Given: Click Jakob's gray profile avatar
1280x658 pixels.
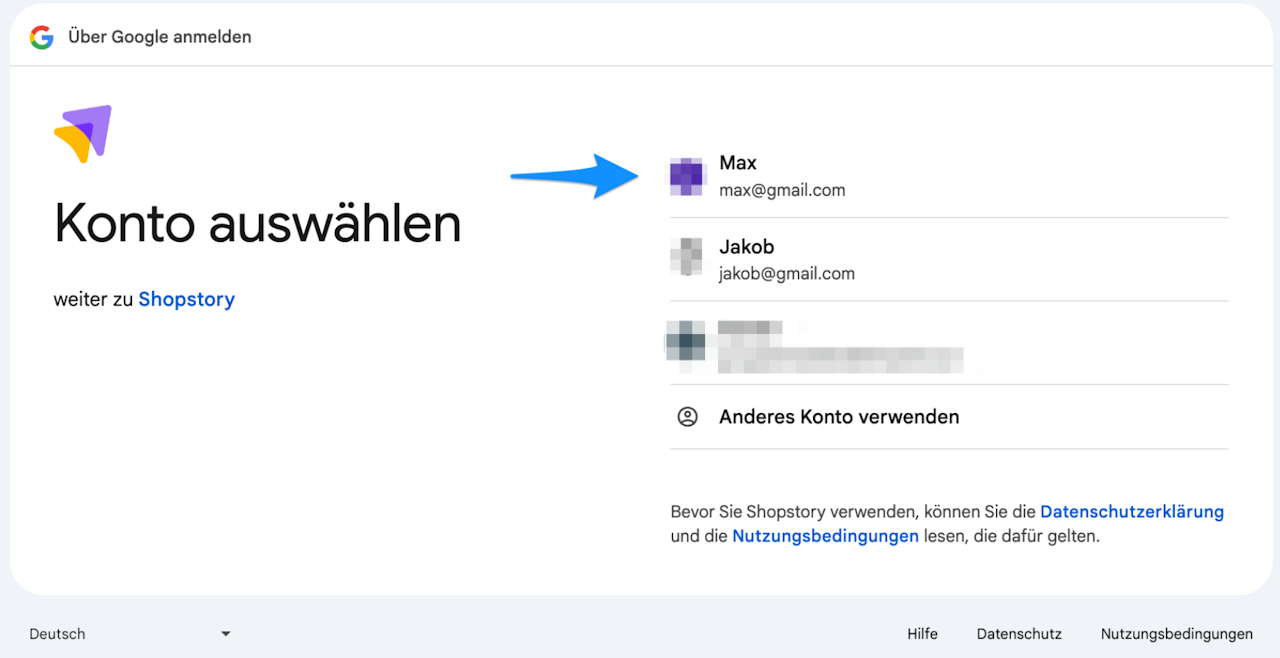Looking at the screenshot, I should [687, 258].
